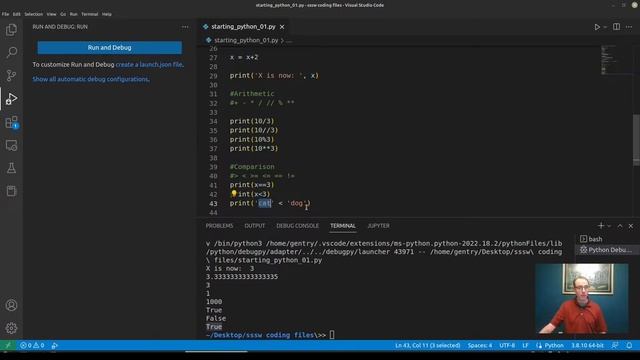Open the Terminal menu
640x360 pixels.
click(89, 14)
